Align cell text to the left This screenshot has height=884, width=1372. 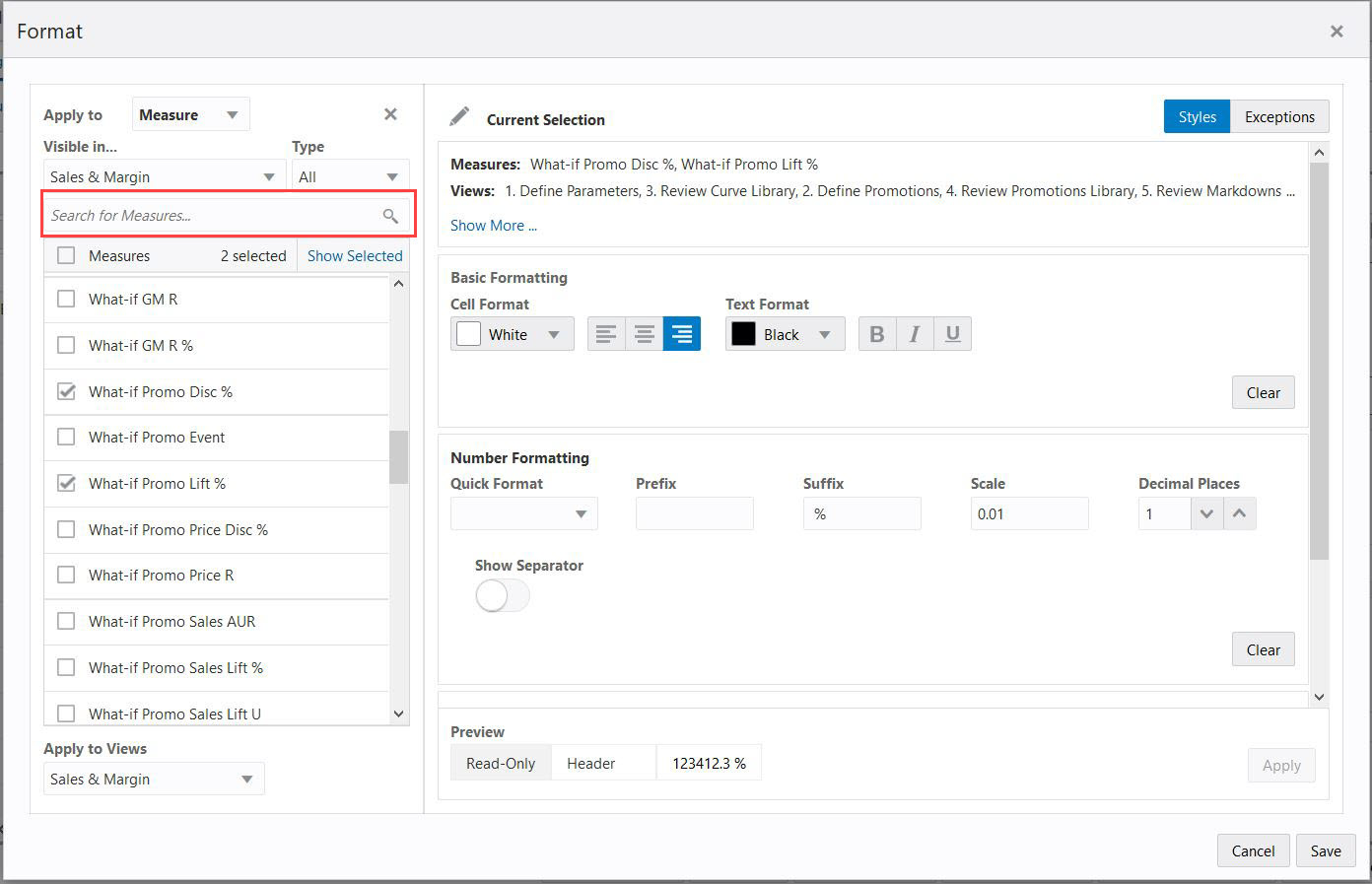[606, 334]
